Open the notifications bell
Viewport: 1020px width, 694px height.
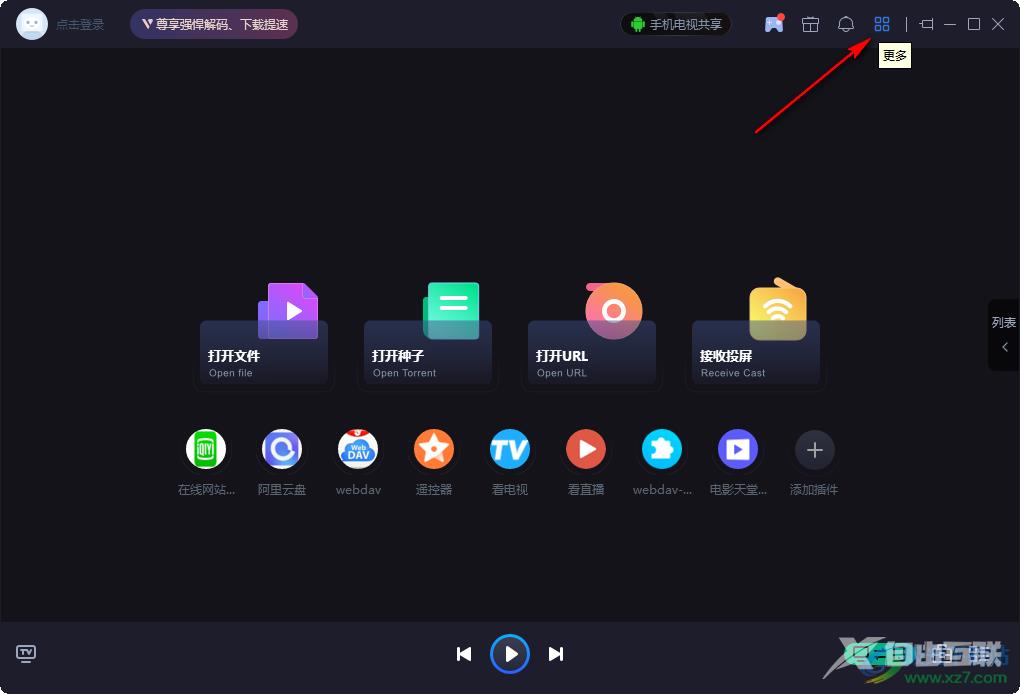[846, 25]
